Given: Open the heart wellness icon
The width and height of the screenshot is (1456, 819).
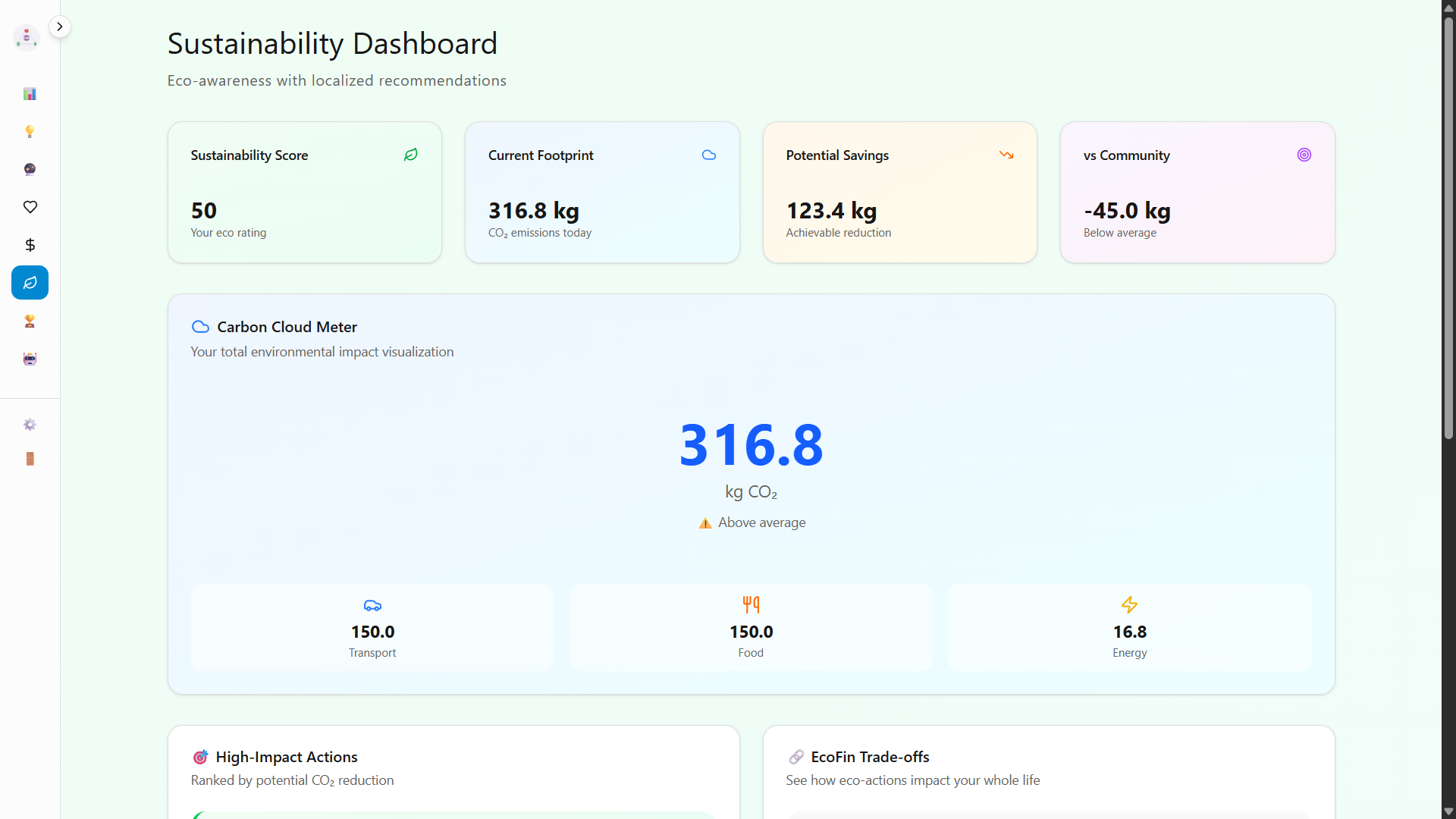Looking at the screenshot, I should point(30,207).
